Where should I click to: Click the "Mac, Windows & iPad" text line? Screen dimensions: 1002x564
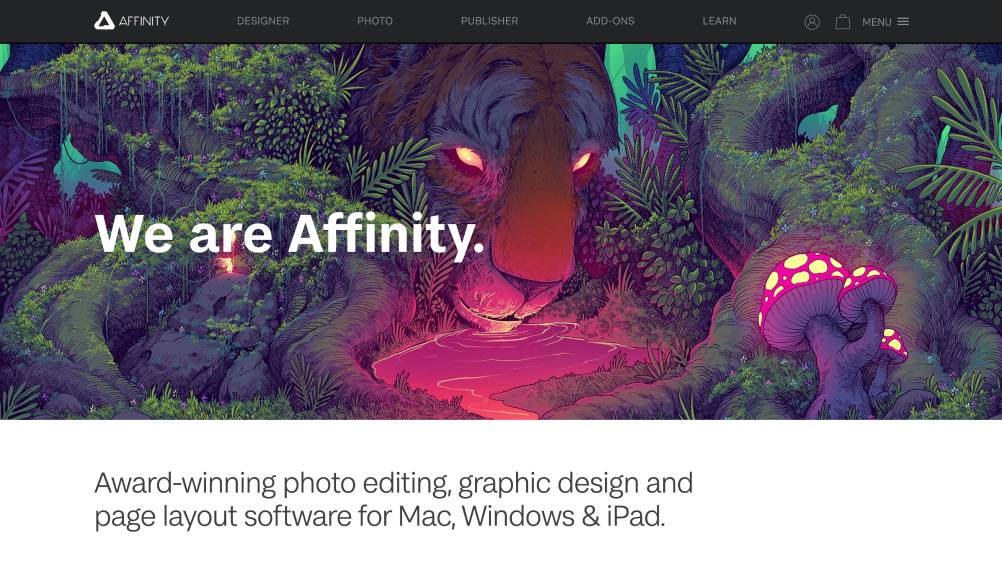pos(380,516)
